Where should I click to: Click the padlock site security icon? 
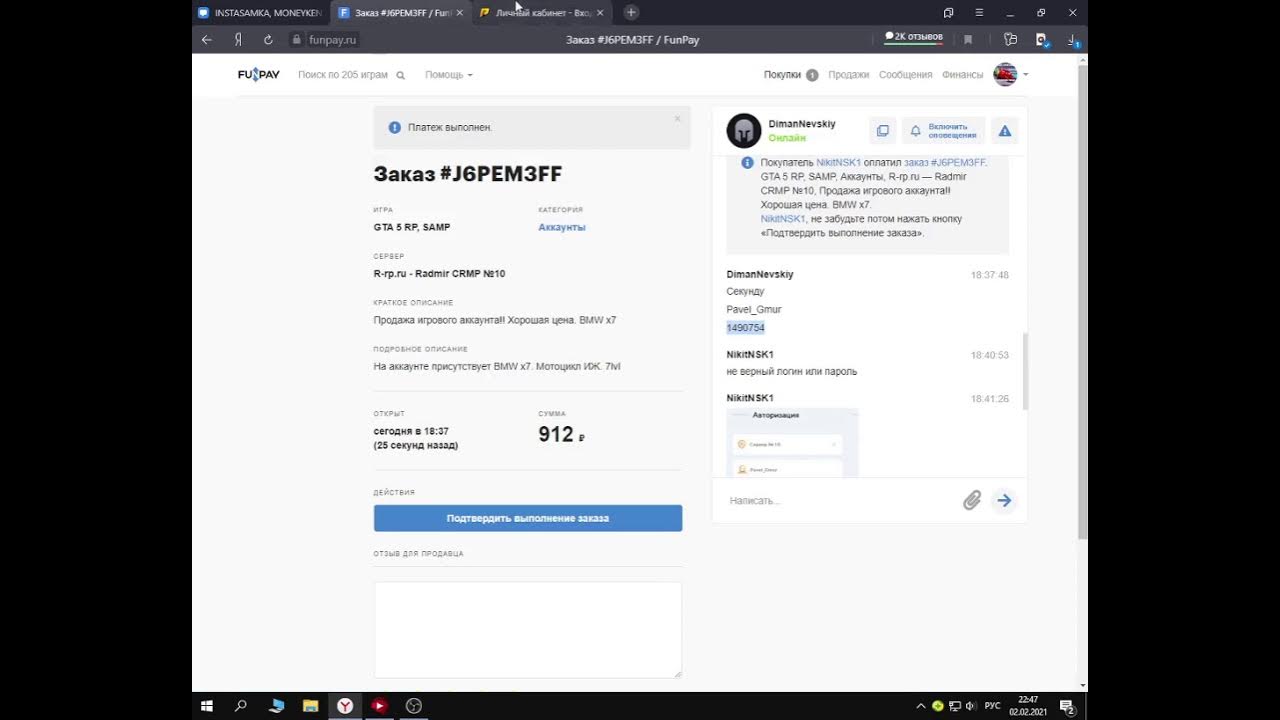click(x=296, y=40)
